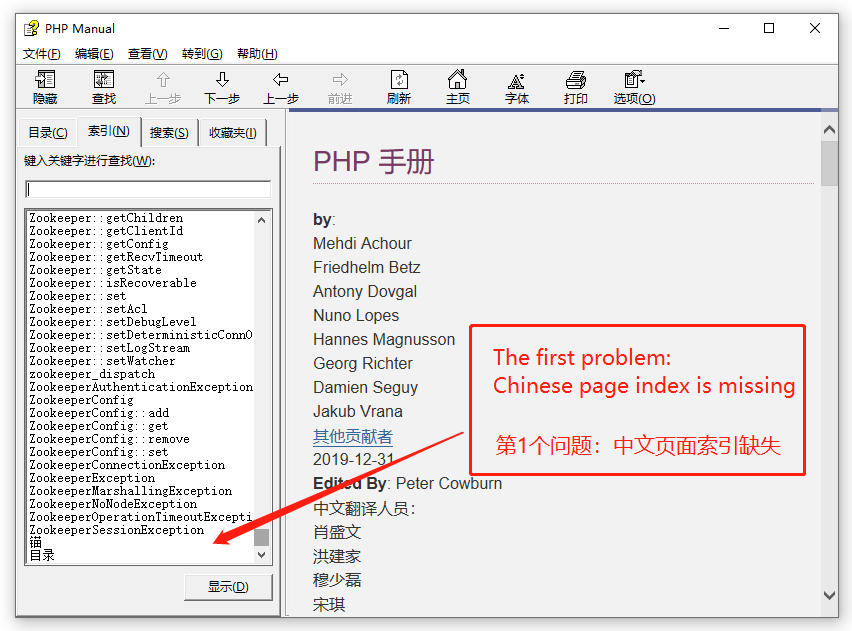This screenshot has height=631, width=852.
Task: Open the 帮助(H) menu
Action: coord(257,54)
